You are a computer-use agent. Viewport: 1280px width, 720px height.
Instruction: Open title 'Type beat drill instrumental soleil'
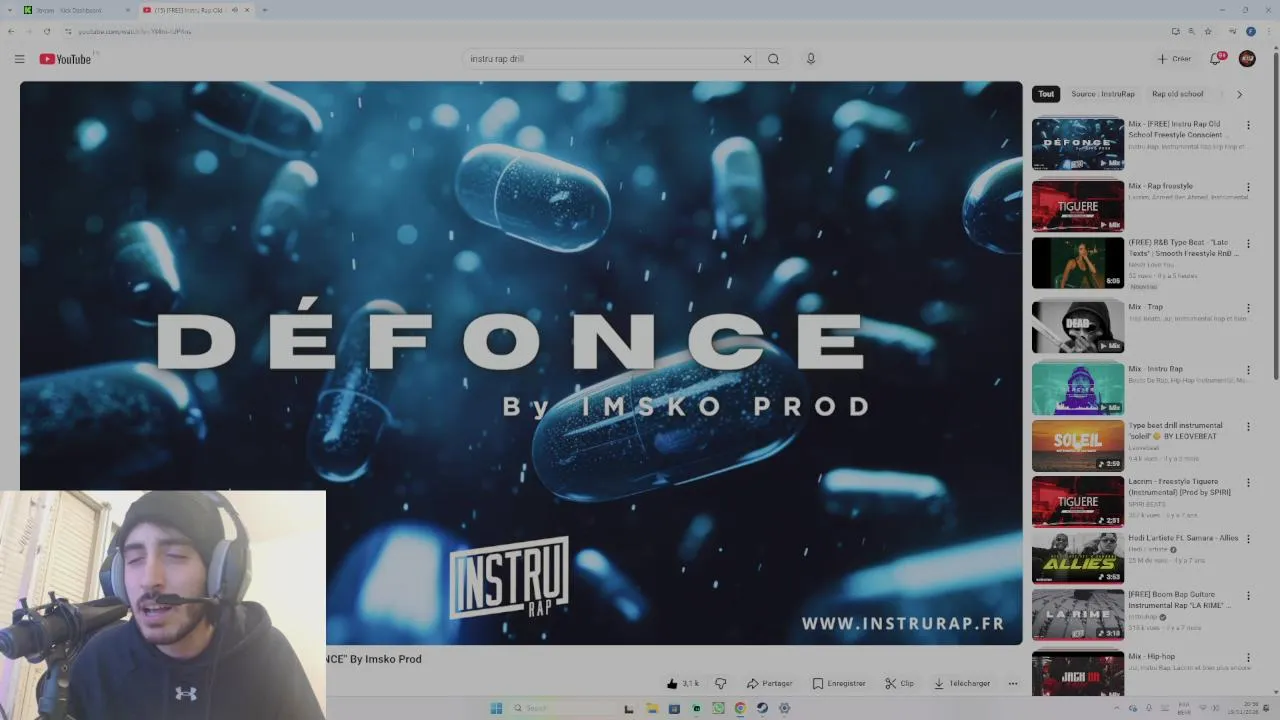click(1176, 431)
